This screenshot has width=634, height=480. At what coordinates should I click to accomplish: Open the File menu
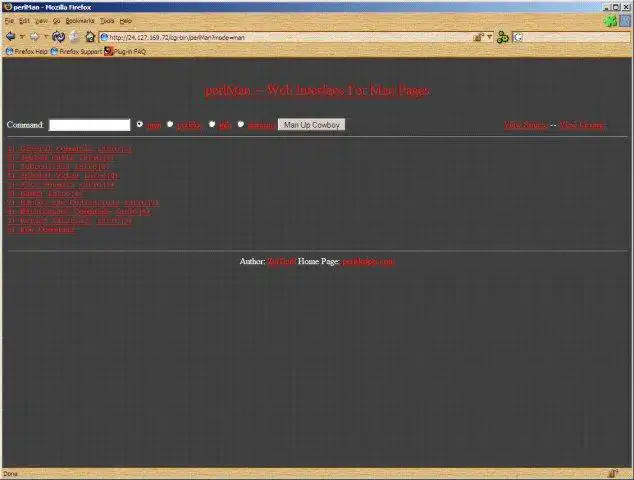pyautogui.click(x=9, y=21)
